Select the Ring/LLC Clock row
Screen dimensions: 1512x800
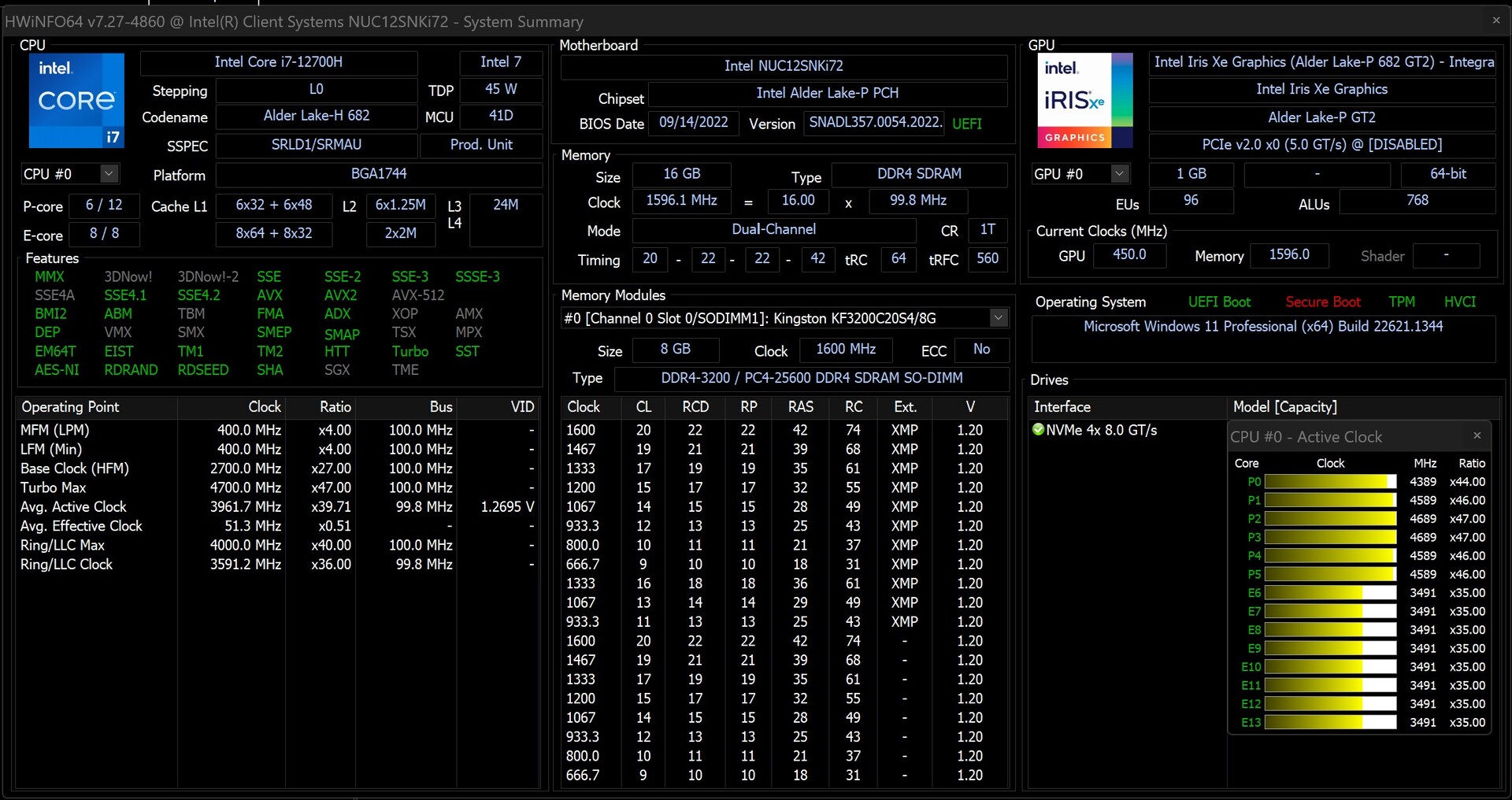click(x=277, y=565)
